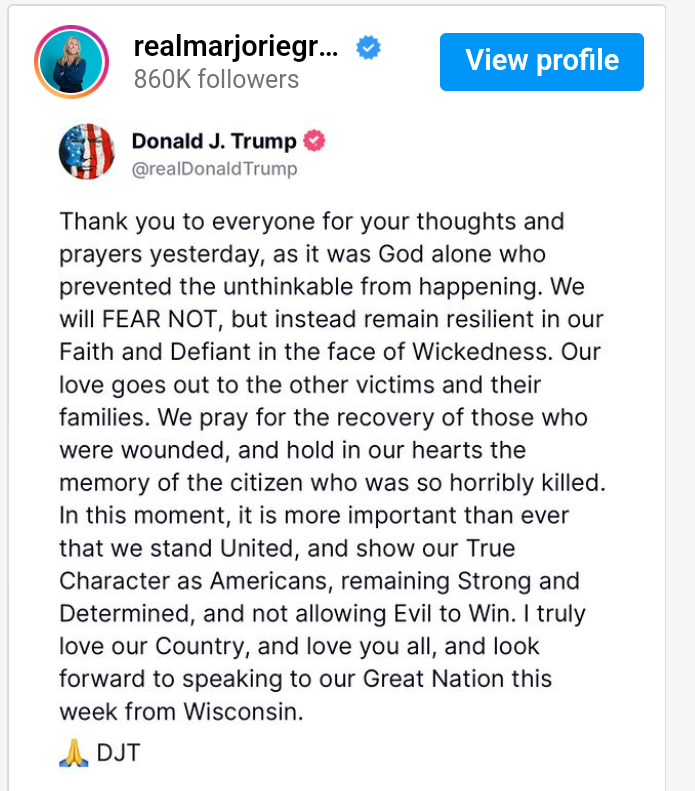
Task: Click 'stand United' phrase in the post
Action: coord(222,548)
